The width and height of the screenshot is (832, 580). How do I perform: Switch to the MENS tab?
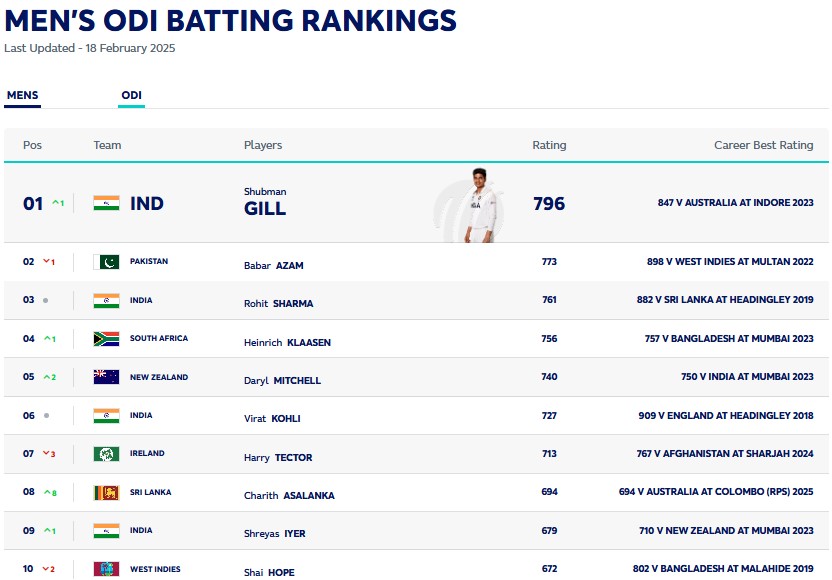coord(22,96)
